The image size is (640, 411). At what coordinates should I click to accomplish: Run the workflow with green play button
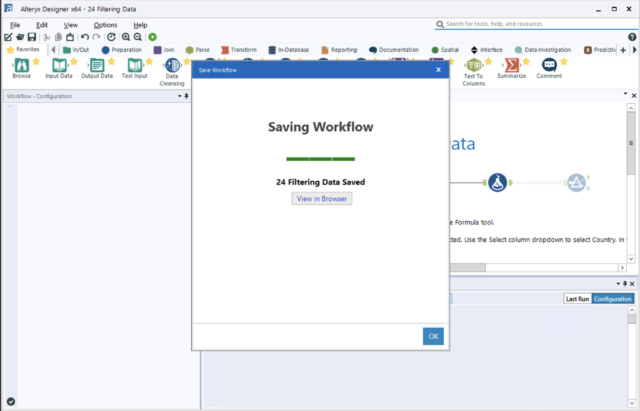tap(153, 37)
